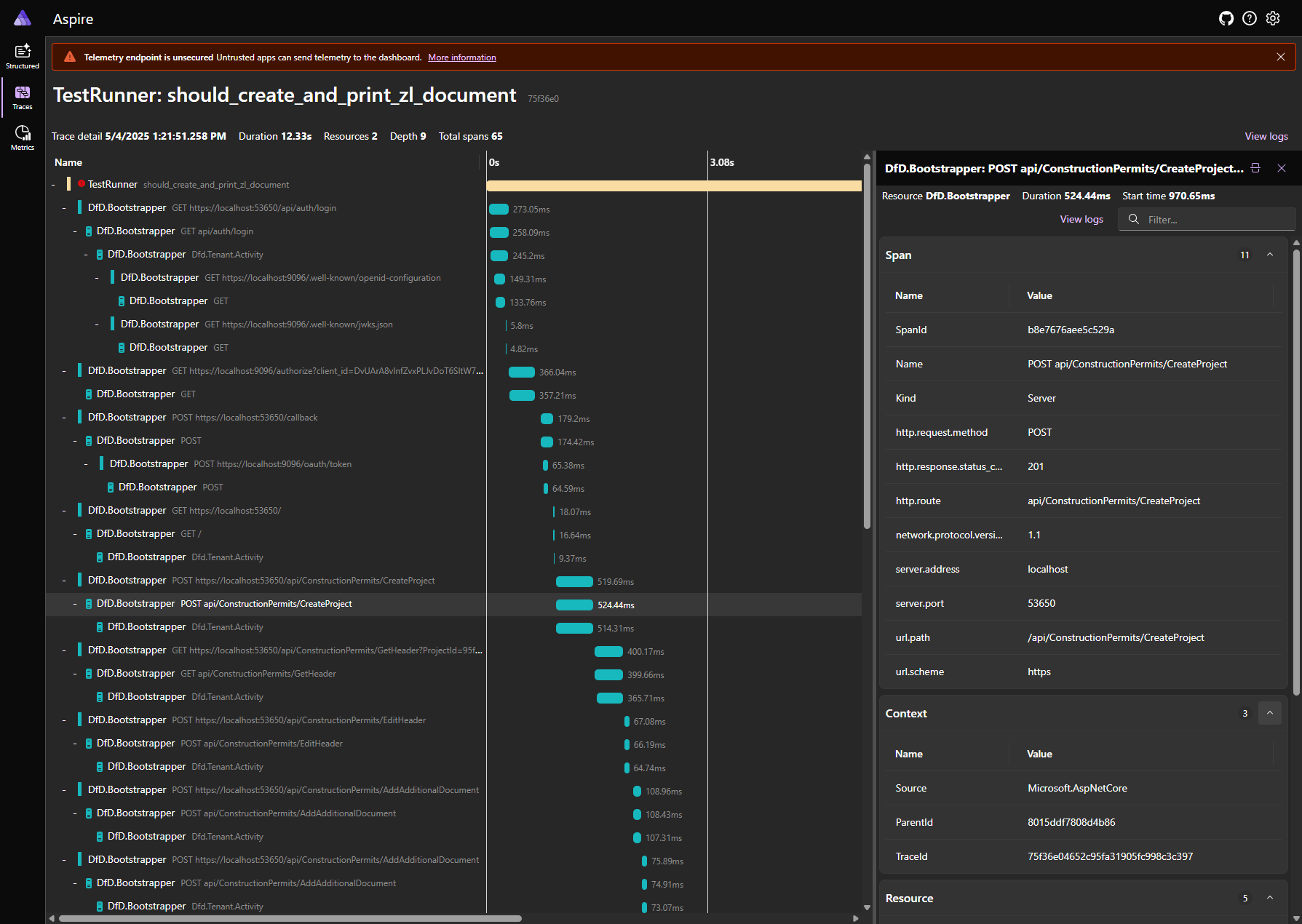
Task: Select the 108.96ms AddAdditionalDocument bar
Action: (638, 791)
